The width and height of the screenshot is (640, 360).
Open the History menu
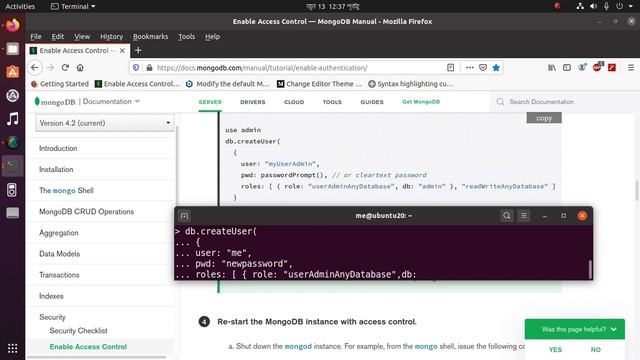pyautogui.click(x=111, y=36)
